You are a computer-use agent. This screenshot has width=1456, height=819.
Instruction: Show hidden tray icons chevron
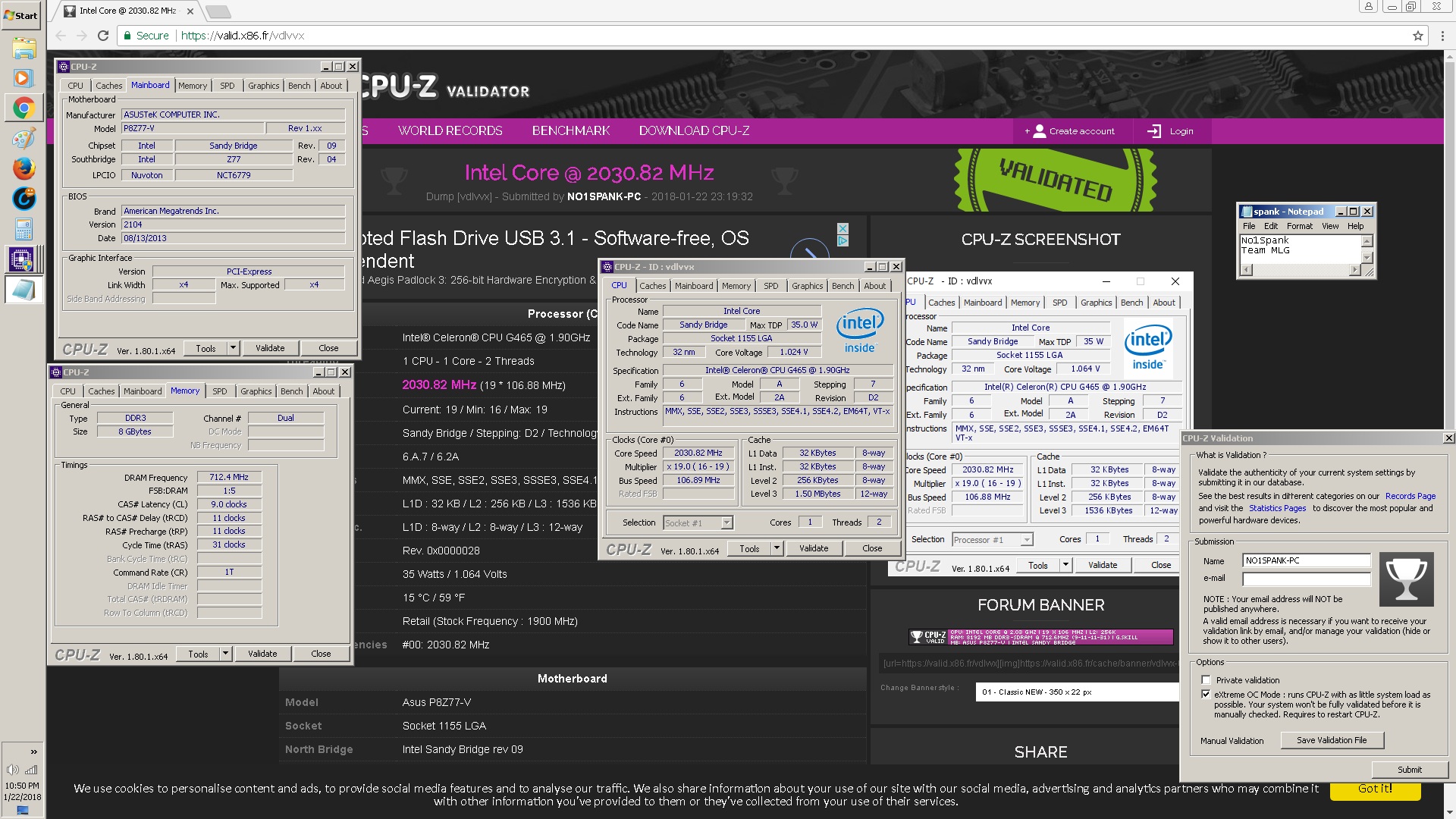click(33, 752)
